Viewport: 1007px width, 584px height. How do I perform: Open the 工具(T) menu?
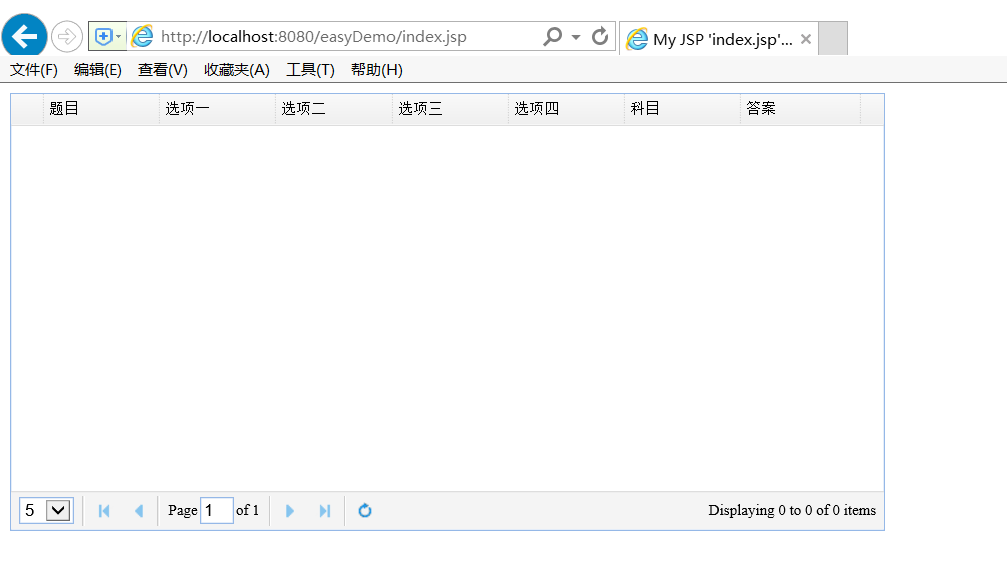pos(310,70)
